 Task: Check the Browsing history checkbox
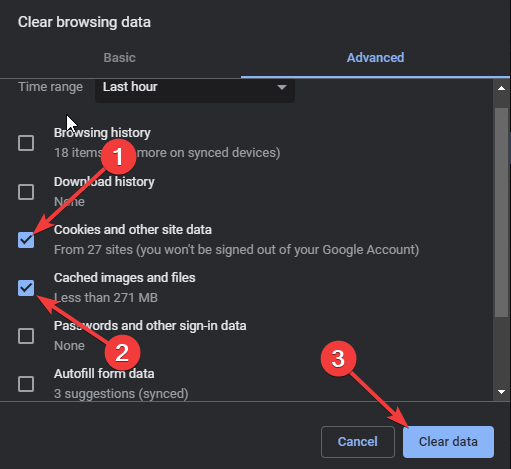pos(26,143)
